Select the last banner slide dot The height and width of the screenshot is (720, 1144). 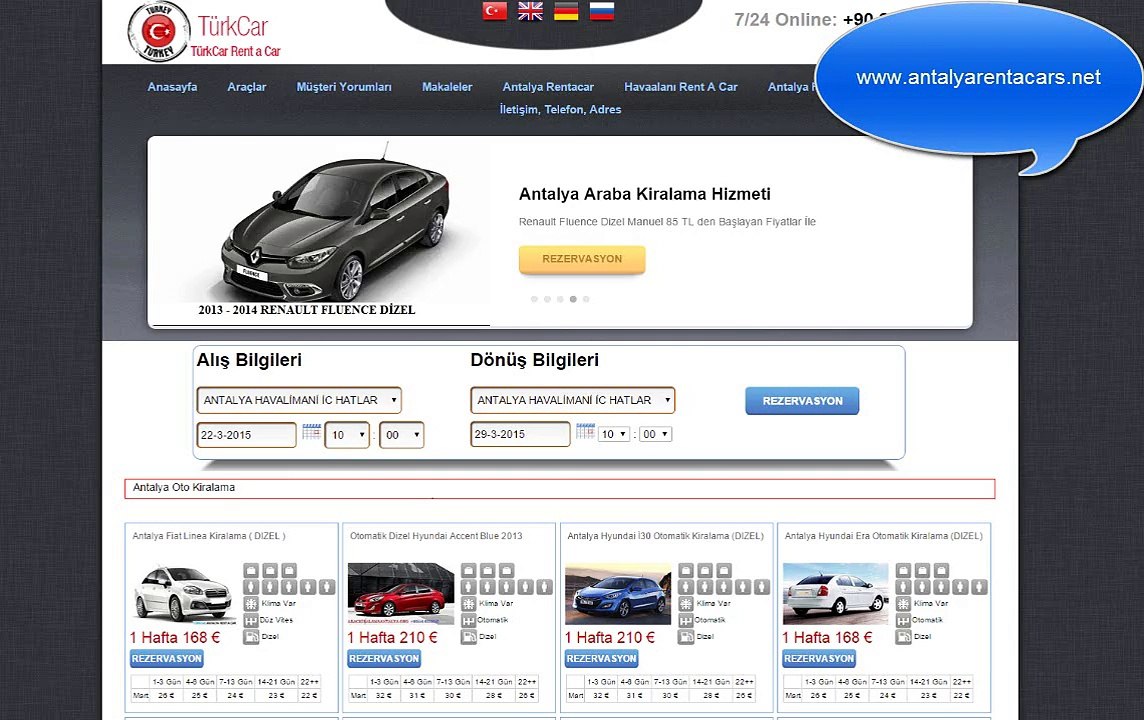coord(586,299)
